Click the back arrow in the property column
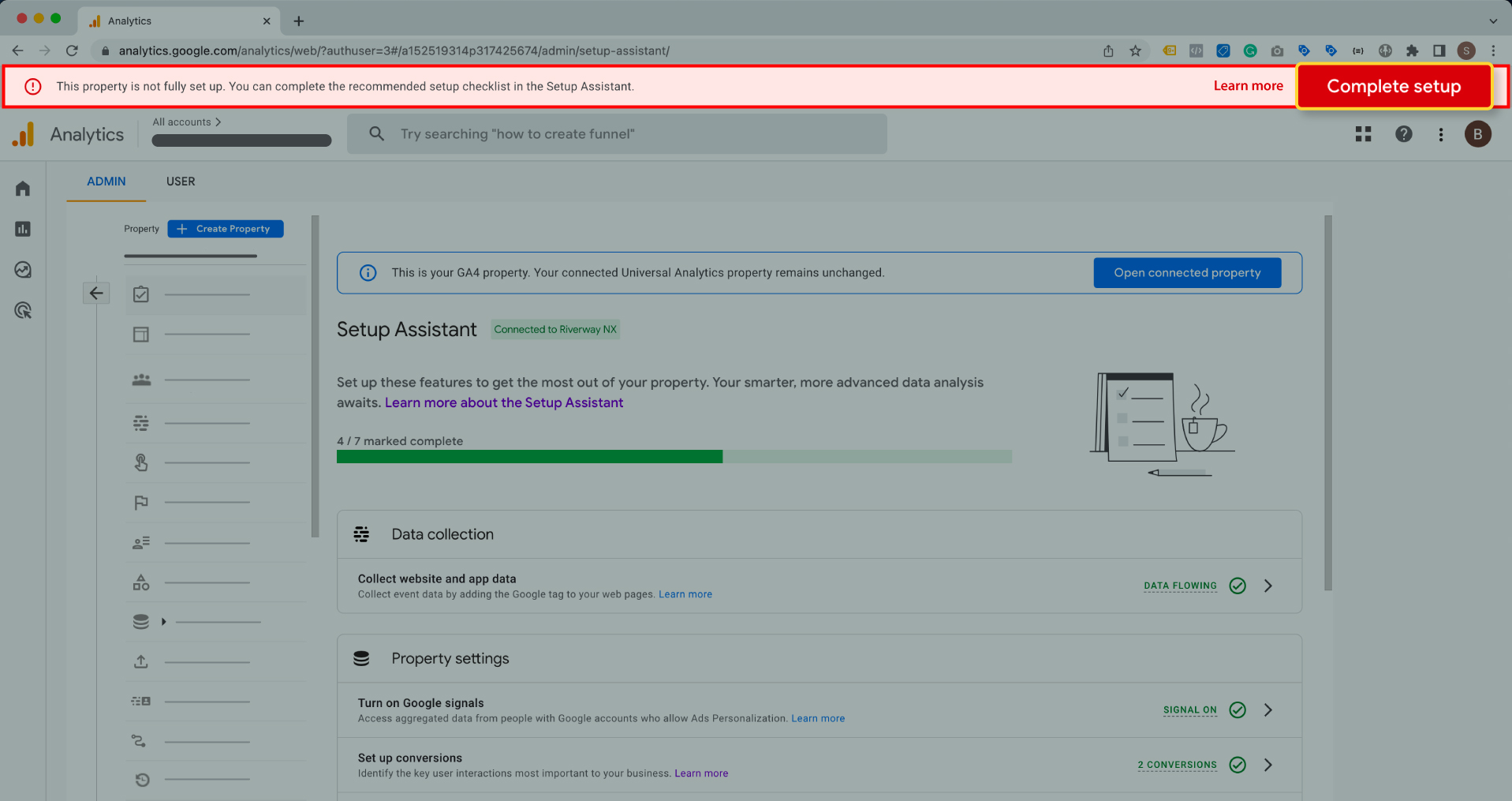The height and width of the screenshot is (801, 1512). point(96,294)
